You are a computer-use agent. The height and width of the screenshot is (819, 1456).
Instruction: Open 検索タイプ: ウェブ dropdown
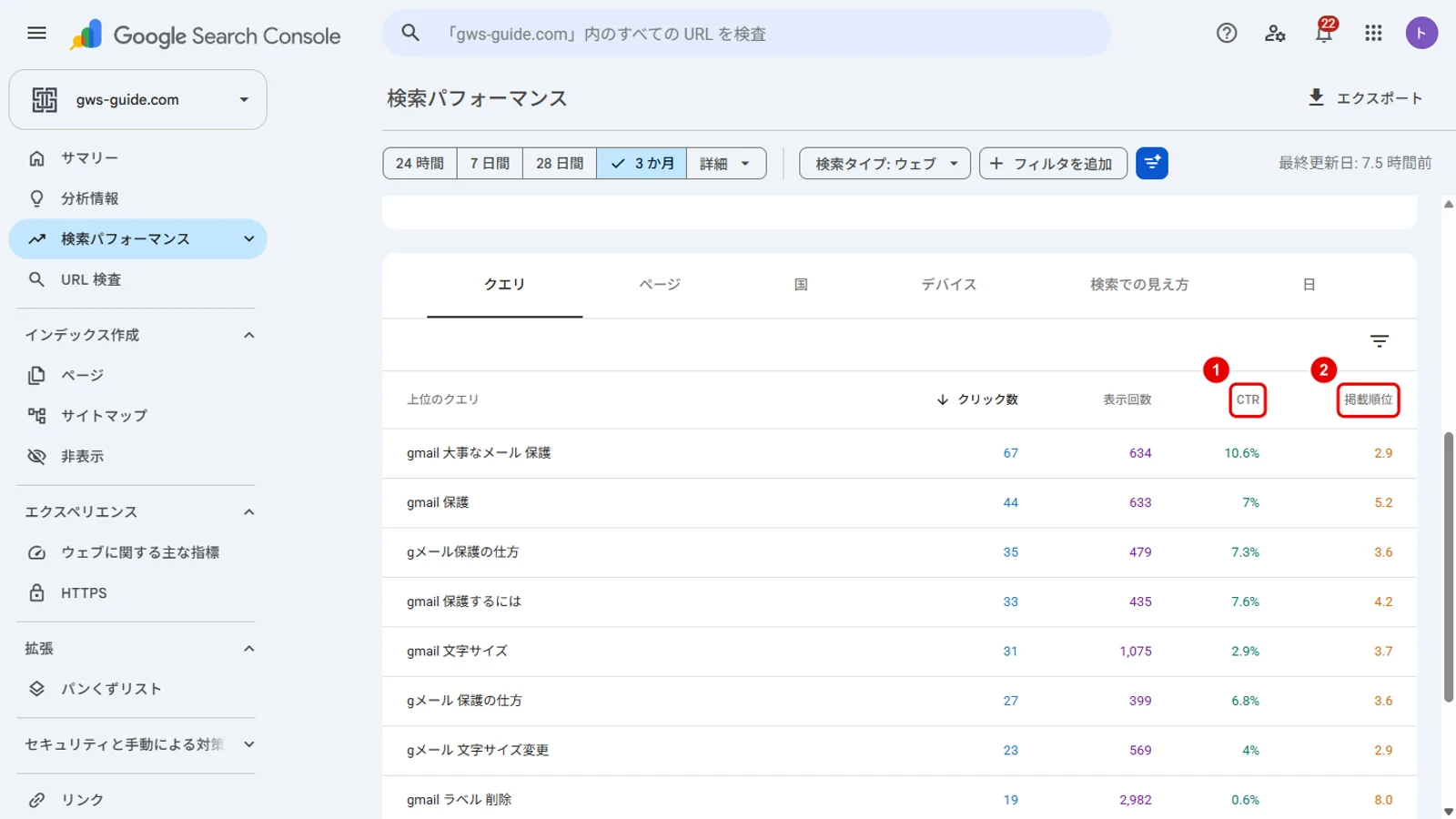[885, 164]
